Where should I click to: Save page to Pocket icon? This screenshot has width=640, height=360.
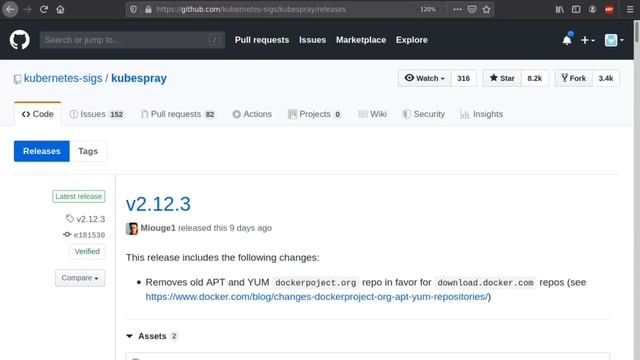pyautogui.click(x=472, y=9)
